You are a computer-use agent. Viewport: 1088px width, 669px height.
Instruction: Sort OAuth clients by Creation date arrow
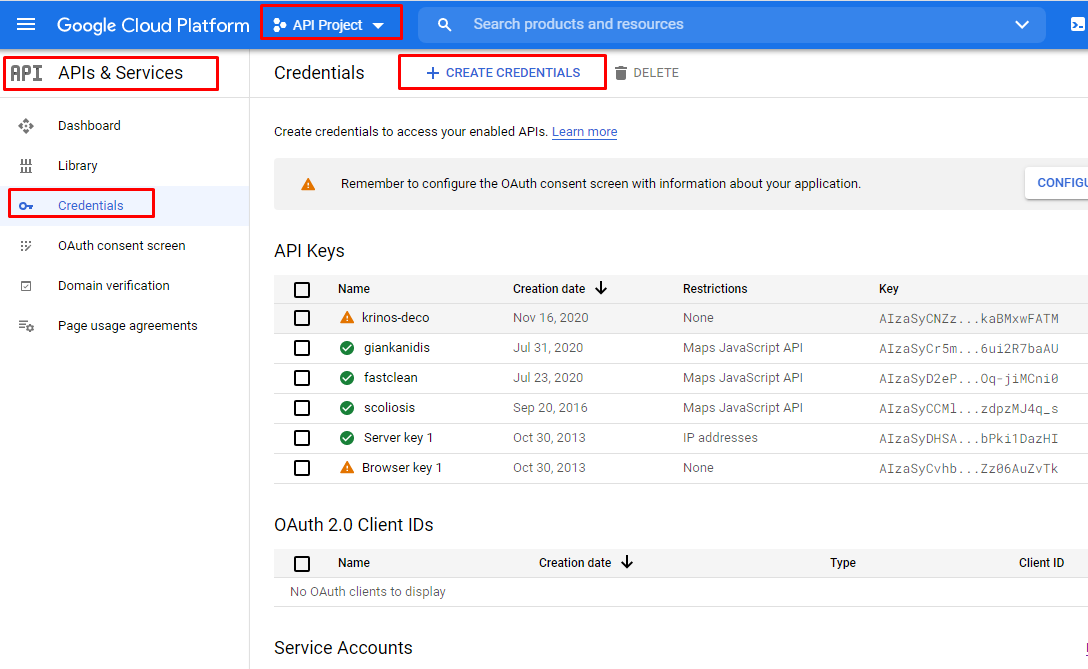[x=627, y=562]
